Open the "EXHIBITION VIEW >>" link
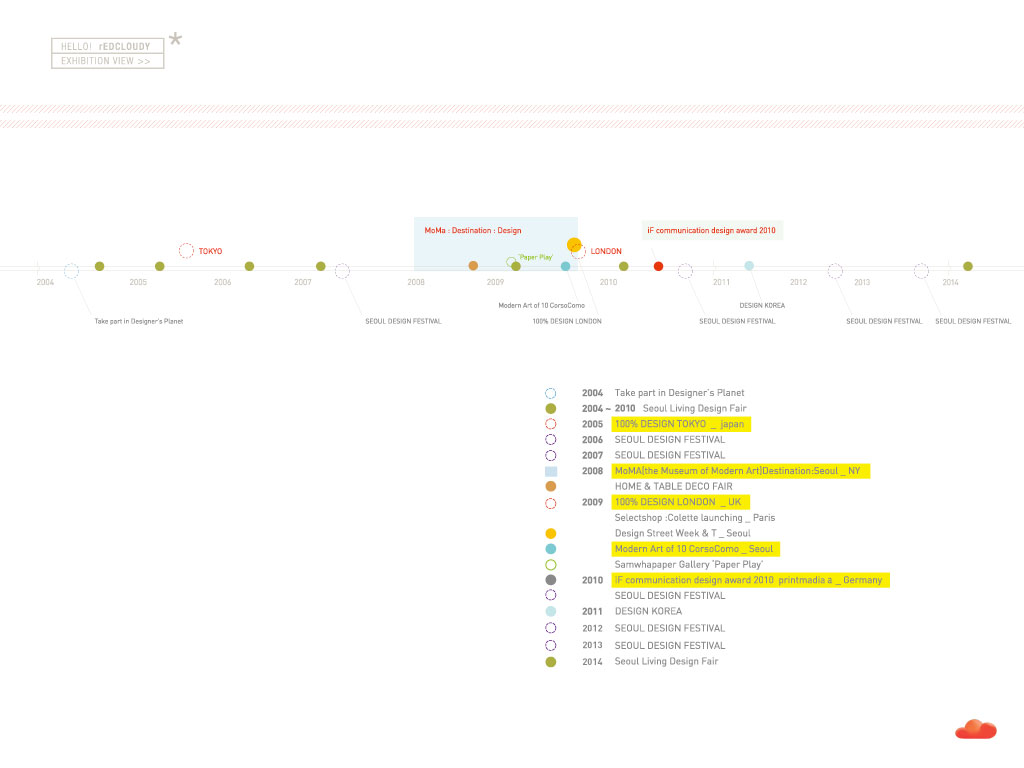The width and height of the screenshot is (1024, 768). [107, 61]
